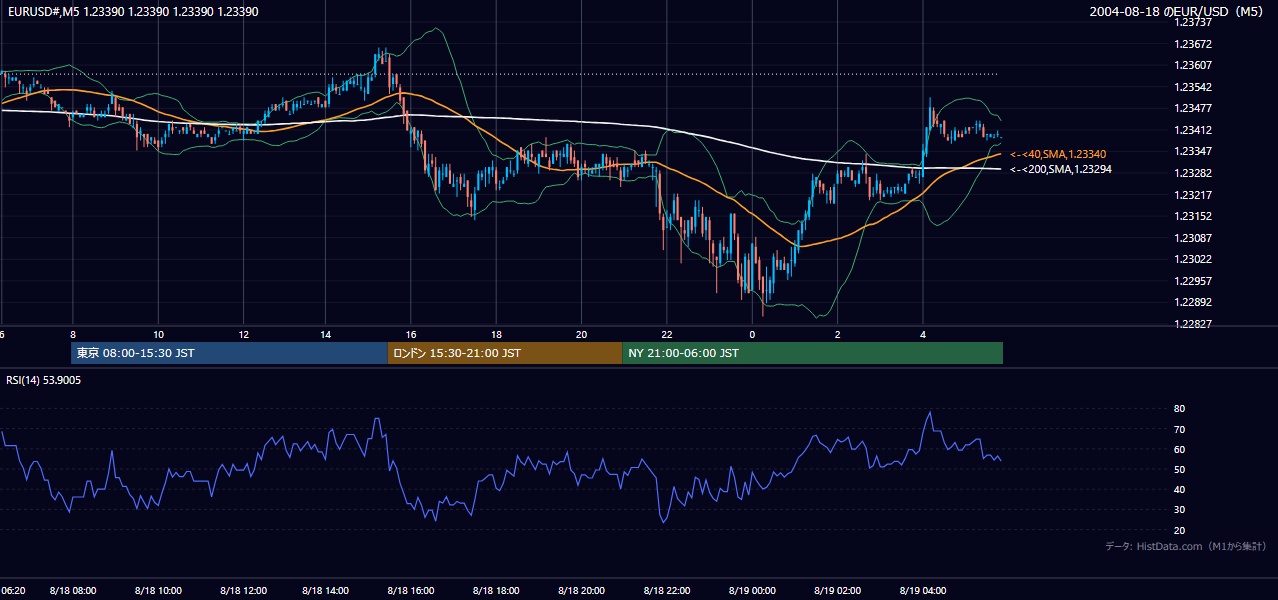
Task: Click RSI level 30 on scale
Action: [x=1179, y=510]
